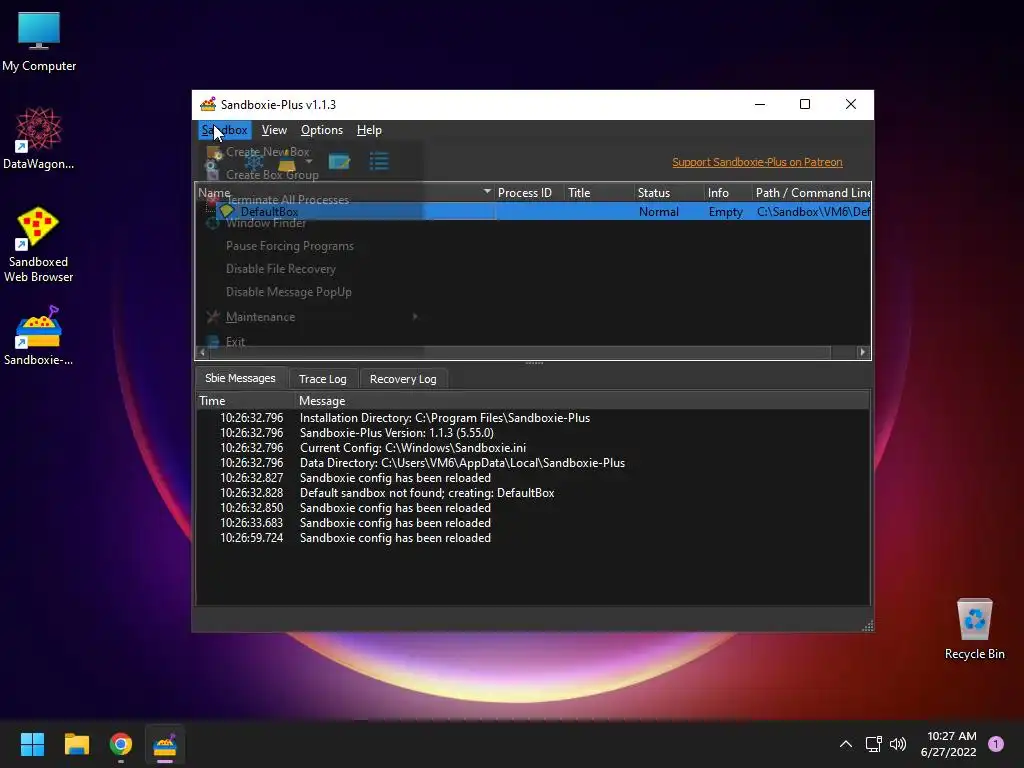Select the Data Directory log message
This screenshot has width=1024, height=768.
[462, 463]
